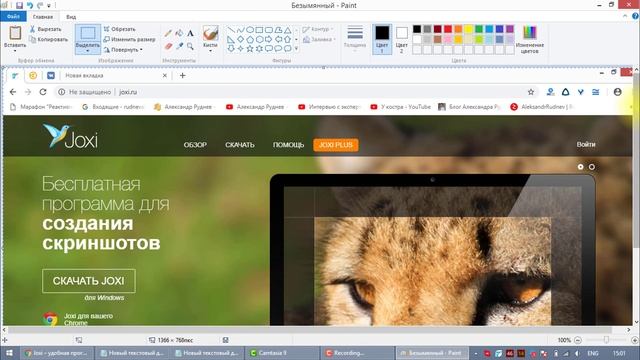The width and height of the screenshot is (640, 360).
Task: Pick the Oval shape
Action: 250,30
